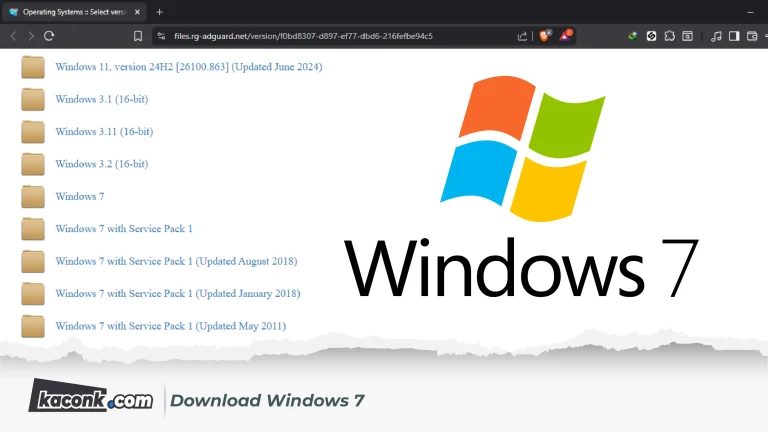Click folder icon beside plain Windows 7
The image size is (768, 432).
coord(33,196)
